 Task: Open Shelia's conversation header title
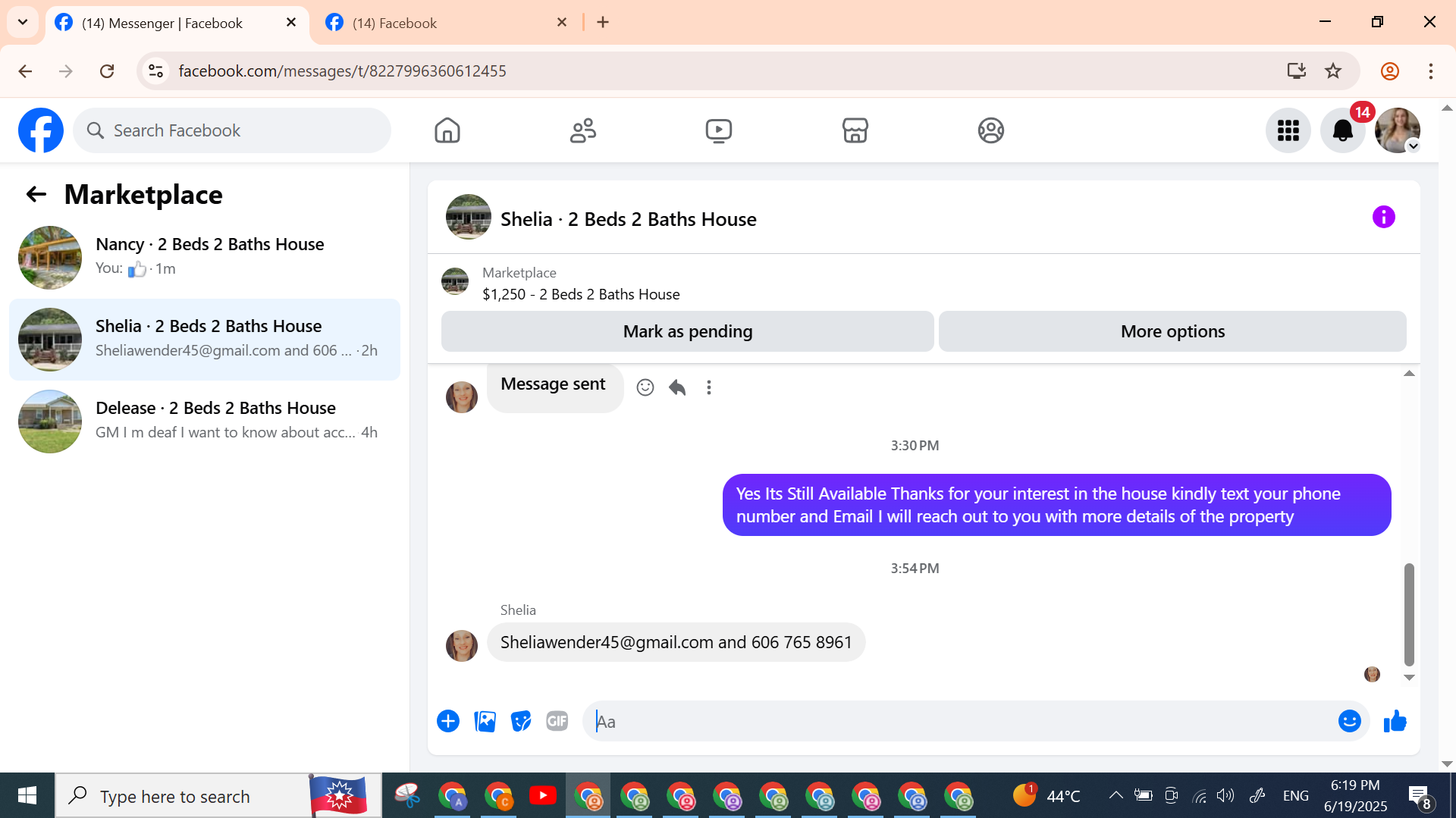coord(629,219)
